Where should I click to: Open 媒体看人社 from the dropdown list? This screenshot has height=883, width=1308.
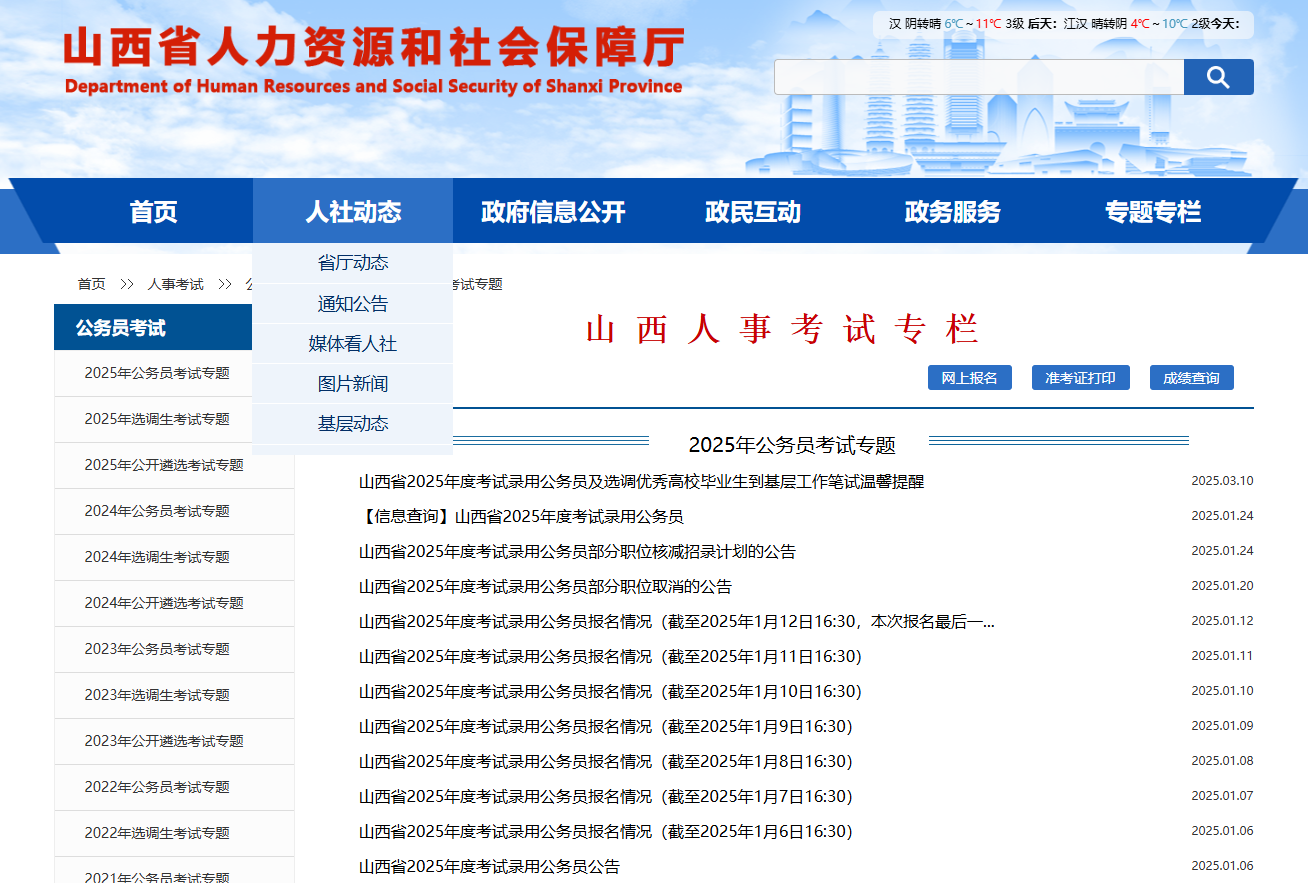353,344
